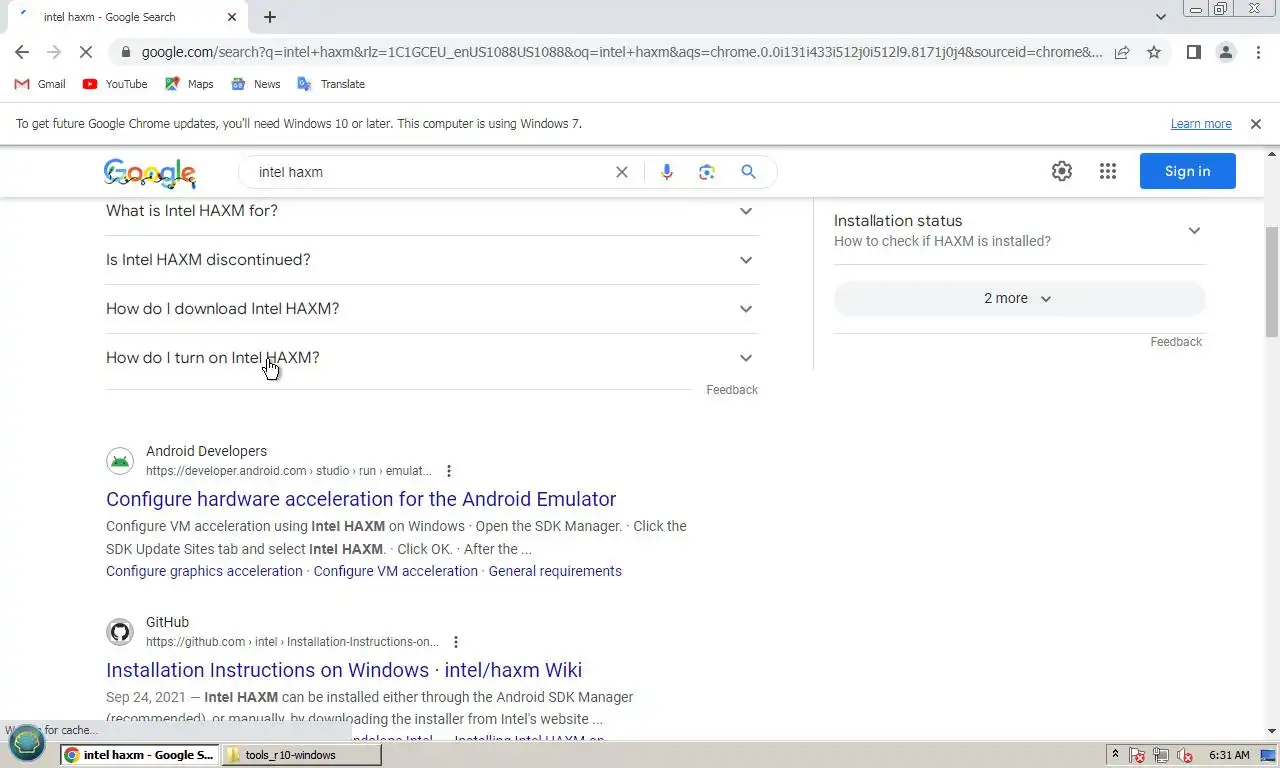Image resolution: width=1280 pixels, height=768 pixels.
Task: Click the Action Center flag tray icon
Action: pos(1137,755)
